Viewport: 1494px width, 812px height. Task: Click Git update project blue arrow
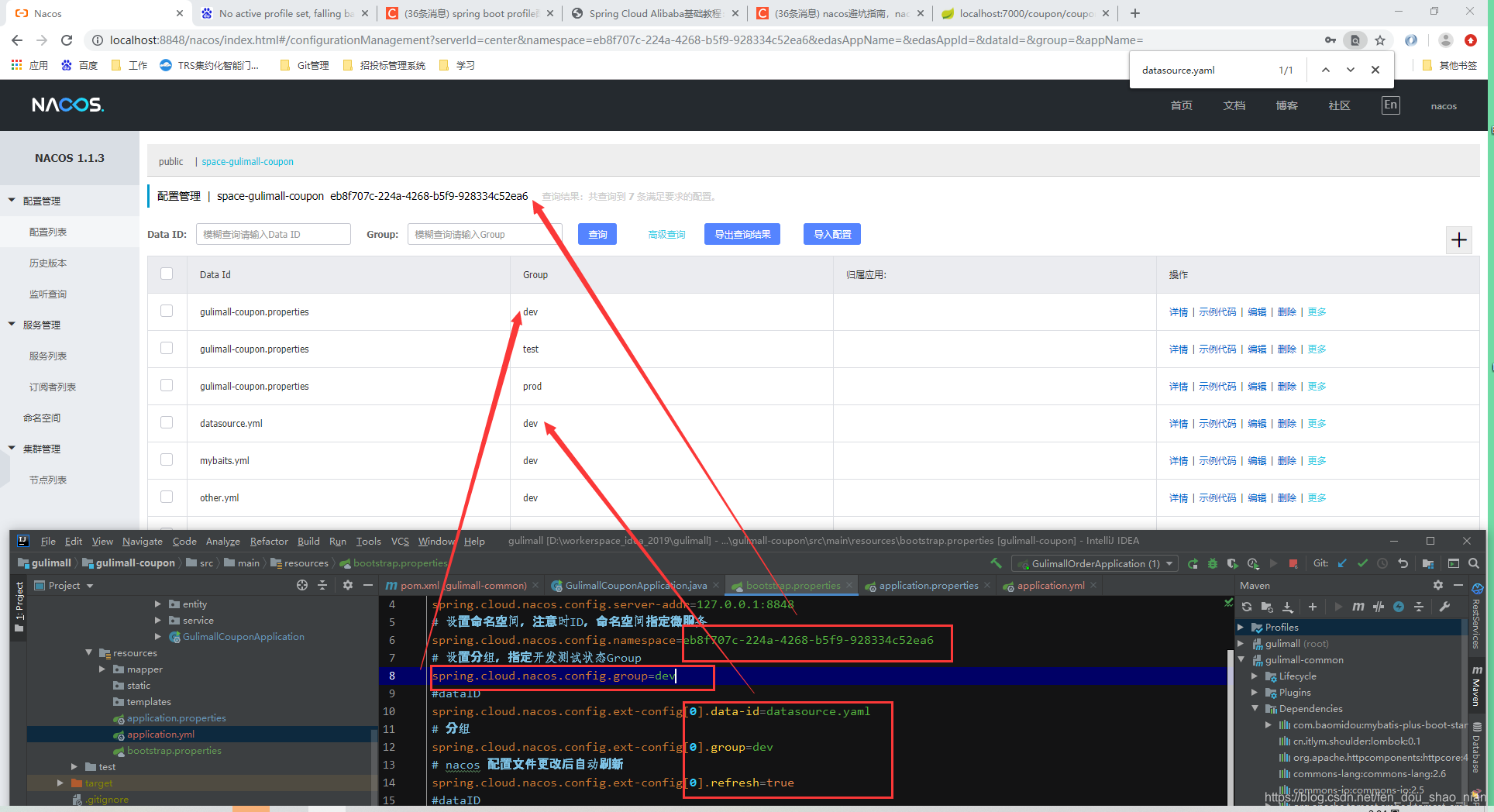[x=1343, y=563]
